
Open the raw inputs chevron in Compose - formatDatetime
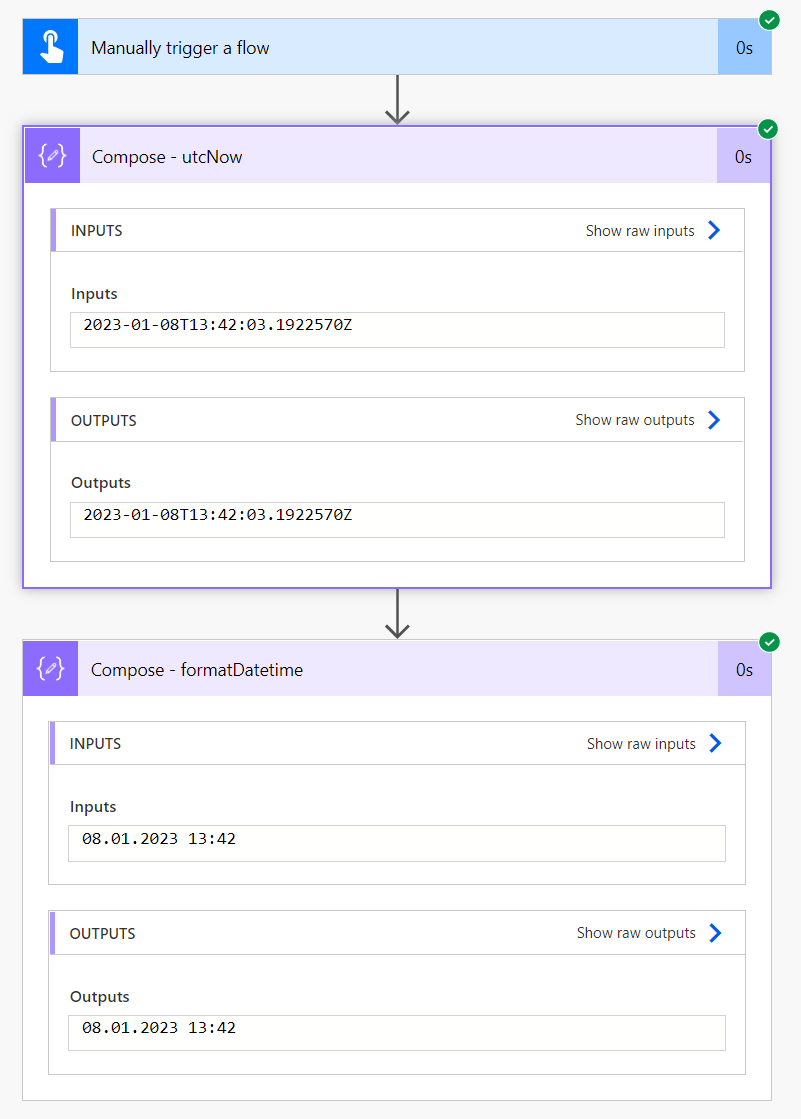pyautogui.click(x=715, y=743)
